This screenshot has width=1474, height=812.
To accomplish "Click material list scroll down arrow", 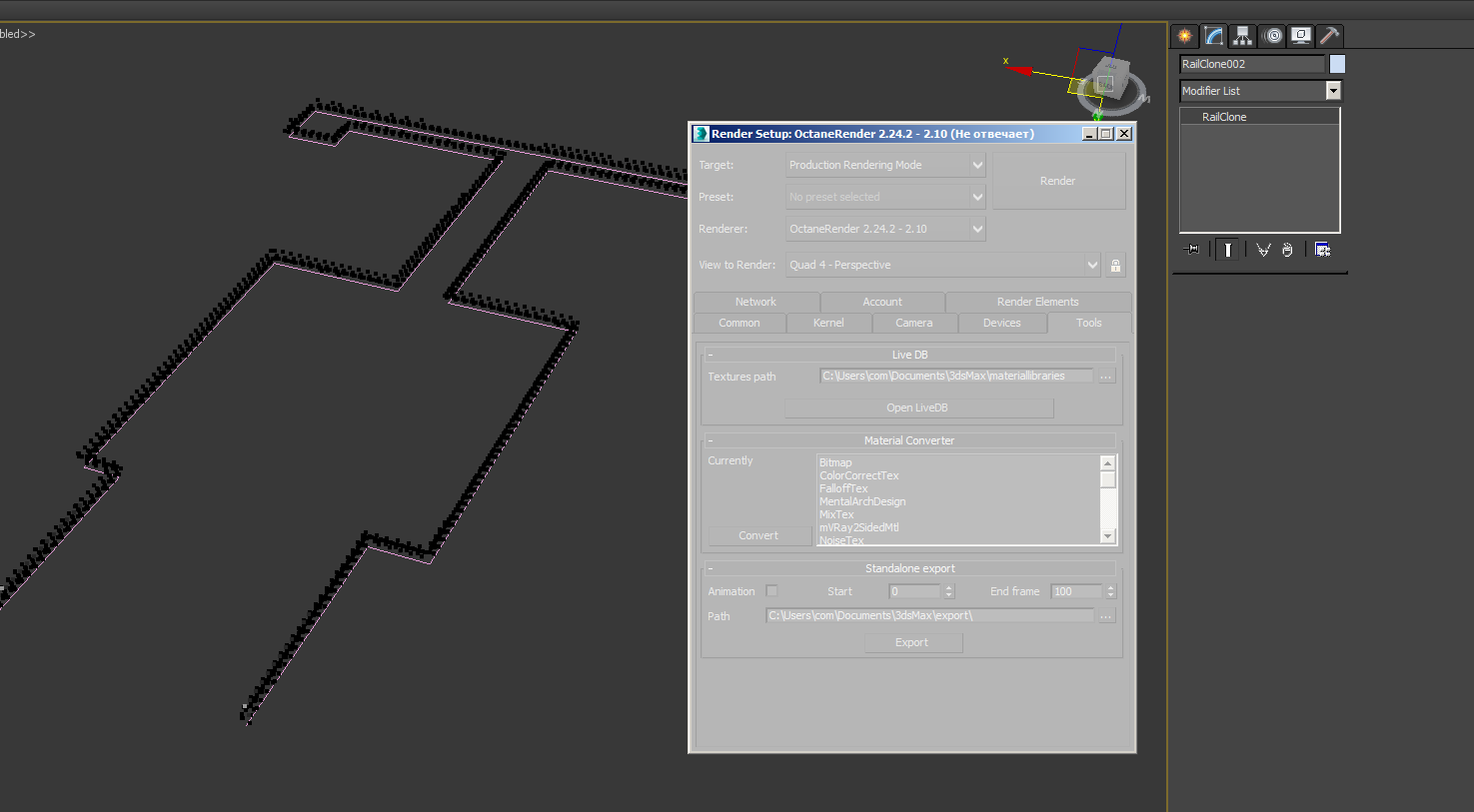I will (1107, 536).
